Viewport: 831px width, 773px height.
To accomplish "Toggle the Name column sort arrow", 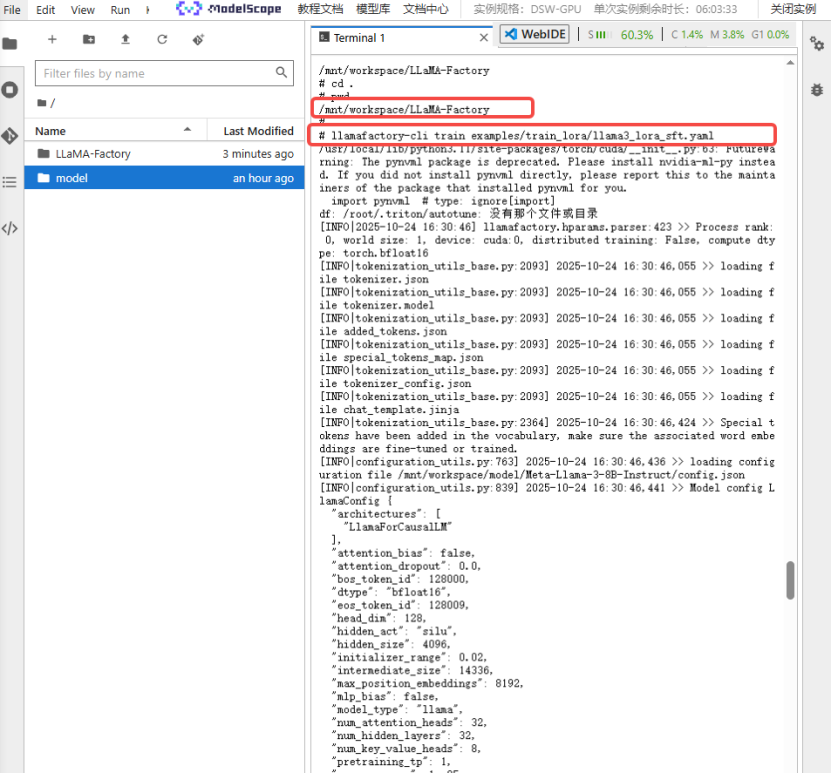I will pyautogui.click(x=187, y=130).
